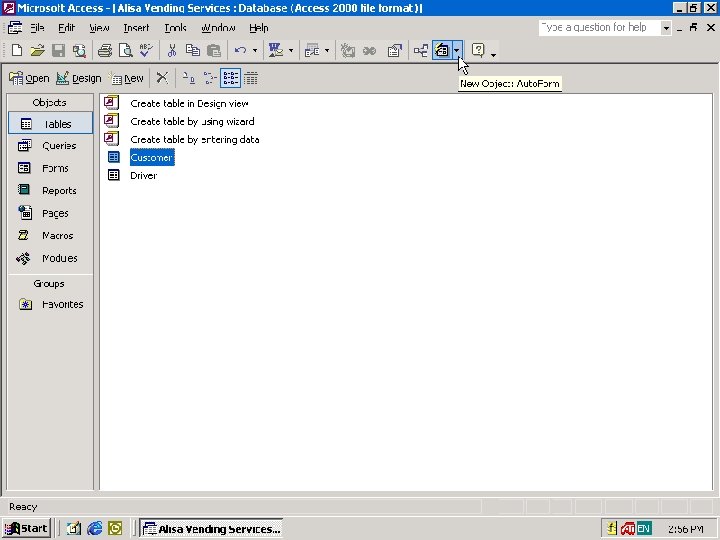Click the New Object AutoForm icon
720x540 pixels.
pos(442,50)
